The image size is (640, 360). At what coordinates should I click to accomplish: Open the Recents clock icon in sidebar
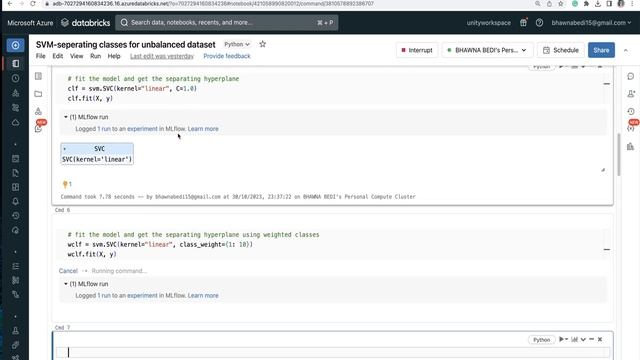(16, 78)
